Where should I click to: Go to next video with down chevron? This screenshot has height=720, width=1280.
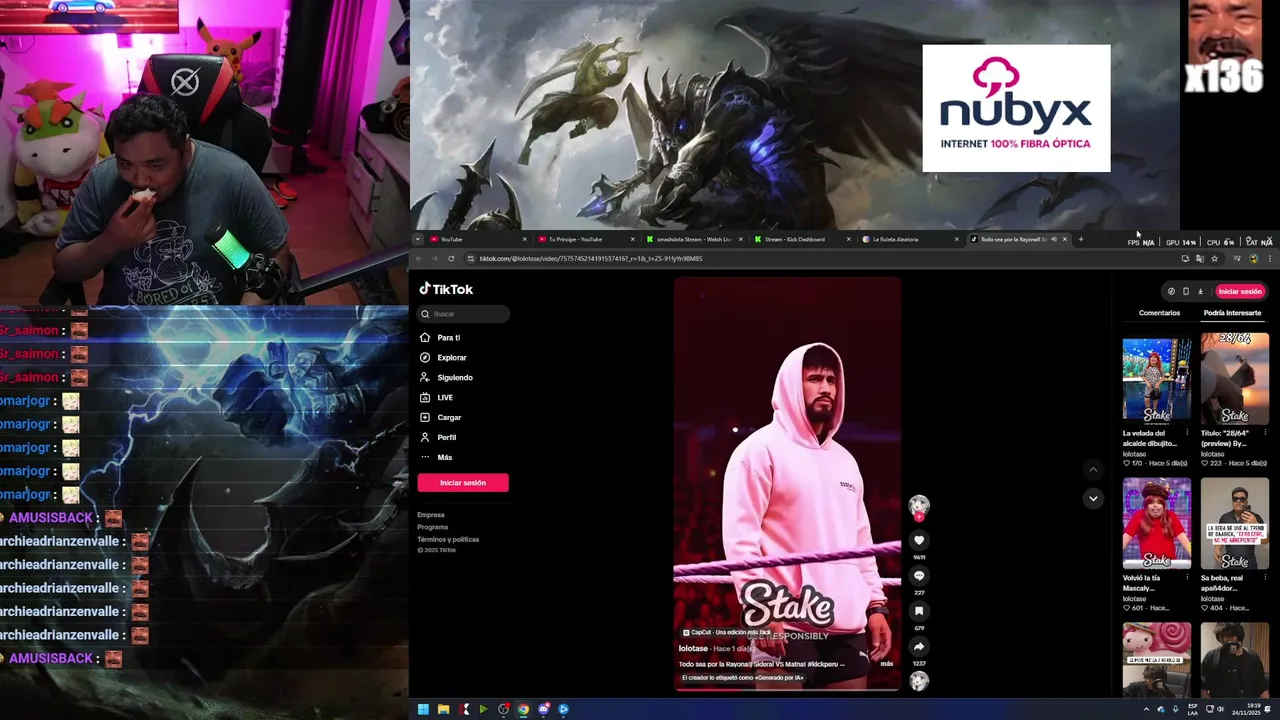coord(1093,498)
